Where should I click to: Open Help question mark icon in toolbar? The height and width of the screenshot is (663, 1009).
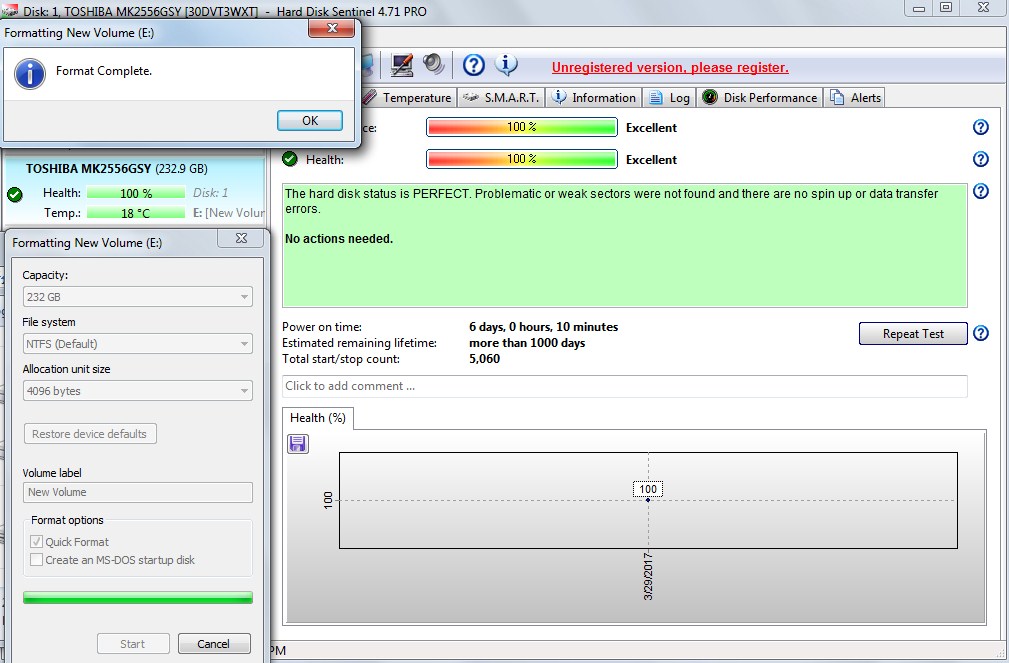pyautogui.click(x=474, y=64)
